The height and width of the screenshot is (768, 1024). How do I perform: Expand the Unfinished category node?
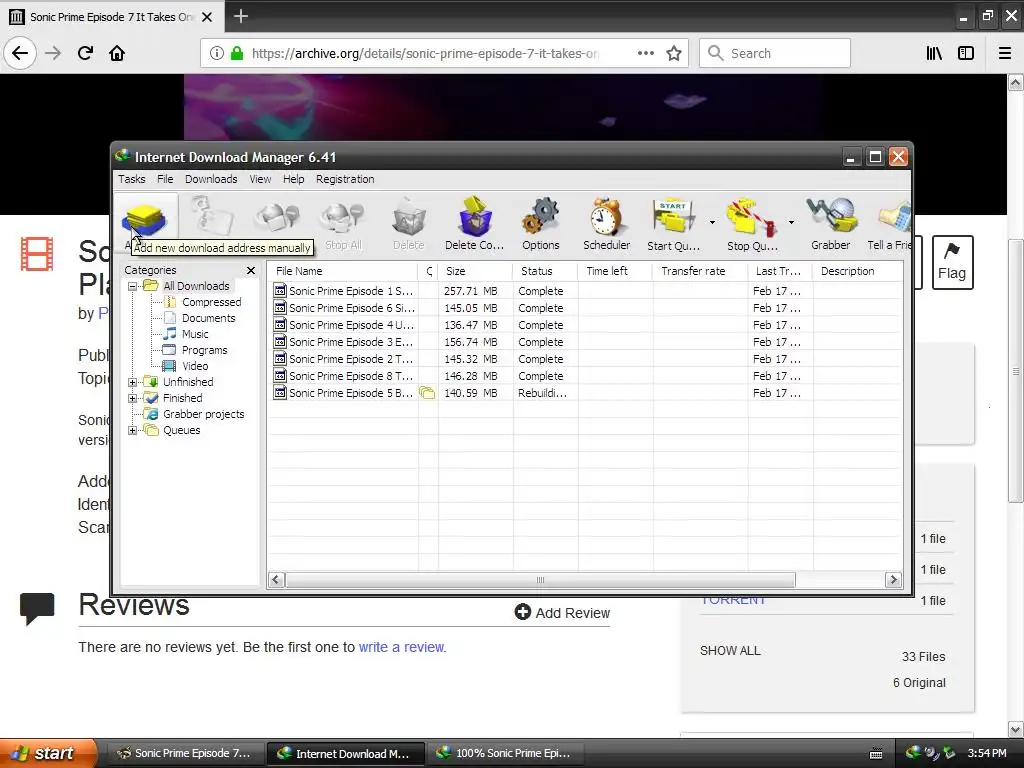click(x=133, y=382)
